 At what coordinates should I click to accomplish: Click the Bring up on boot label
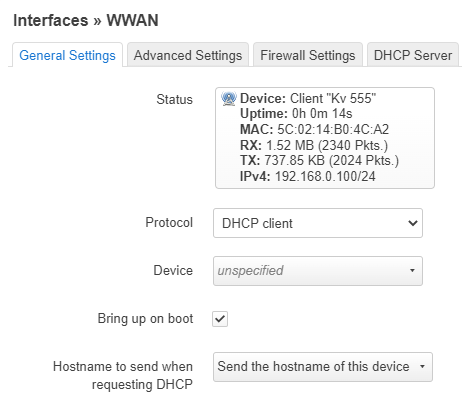click(x=145, y=319)
